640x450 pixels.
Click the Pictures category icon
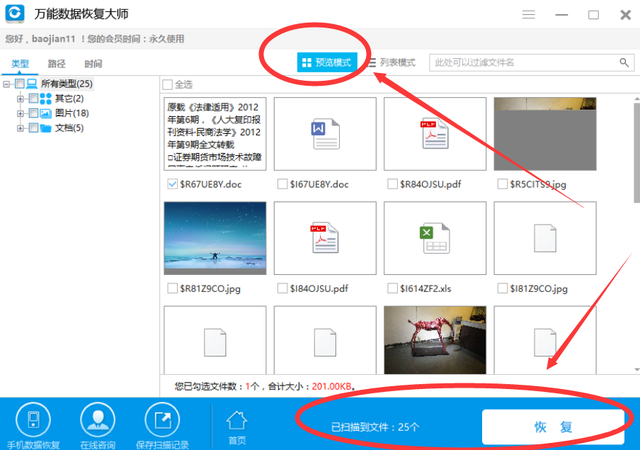tap(46, 113)
